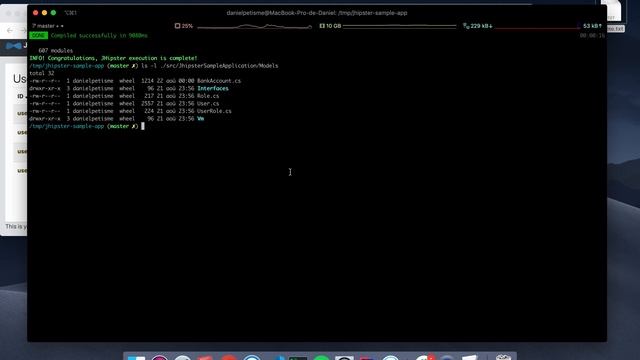Click the BankAccount.cs file name

point(219,81)
